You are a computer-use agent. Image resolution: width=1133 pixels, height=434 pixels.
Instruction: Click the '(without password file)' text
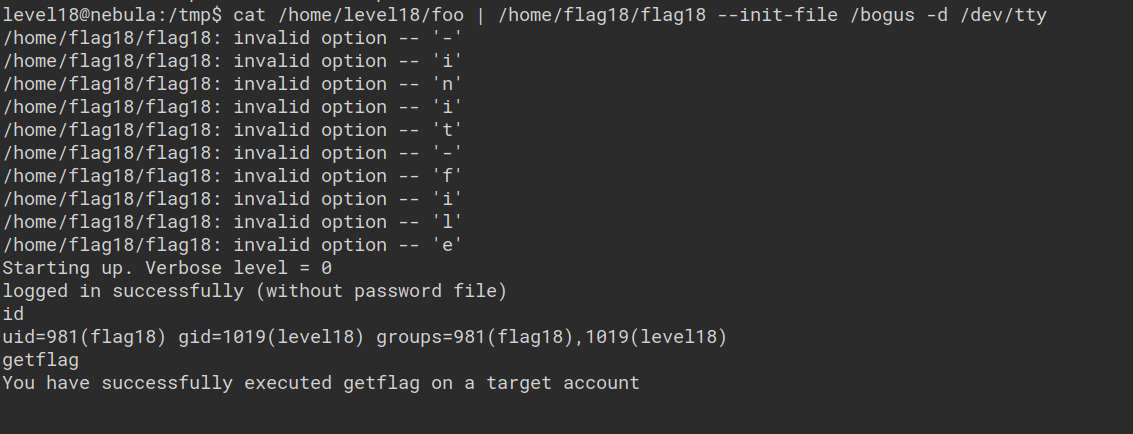coord(382,291)
